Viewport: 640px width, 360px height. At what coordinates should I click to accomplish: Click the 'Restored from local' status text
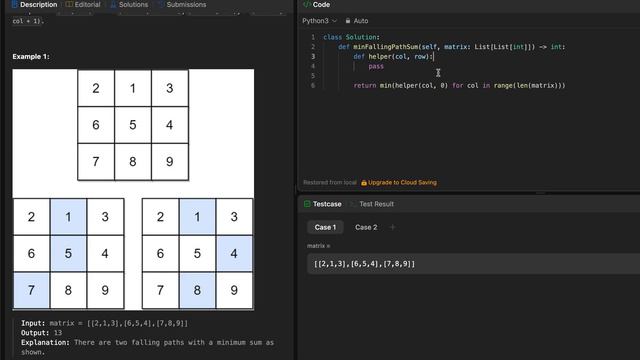coord(330,182)
